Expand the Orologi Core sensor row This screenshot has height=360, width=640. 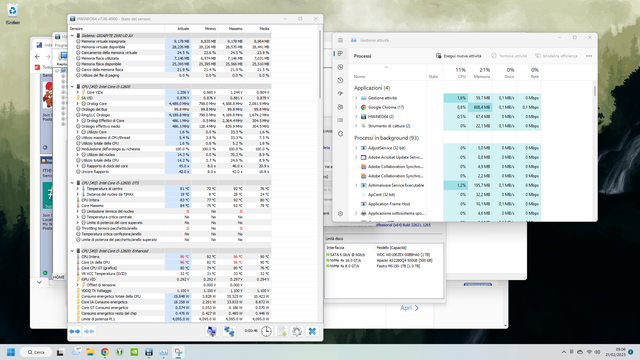78,104
